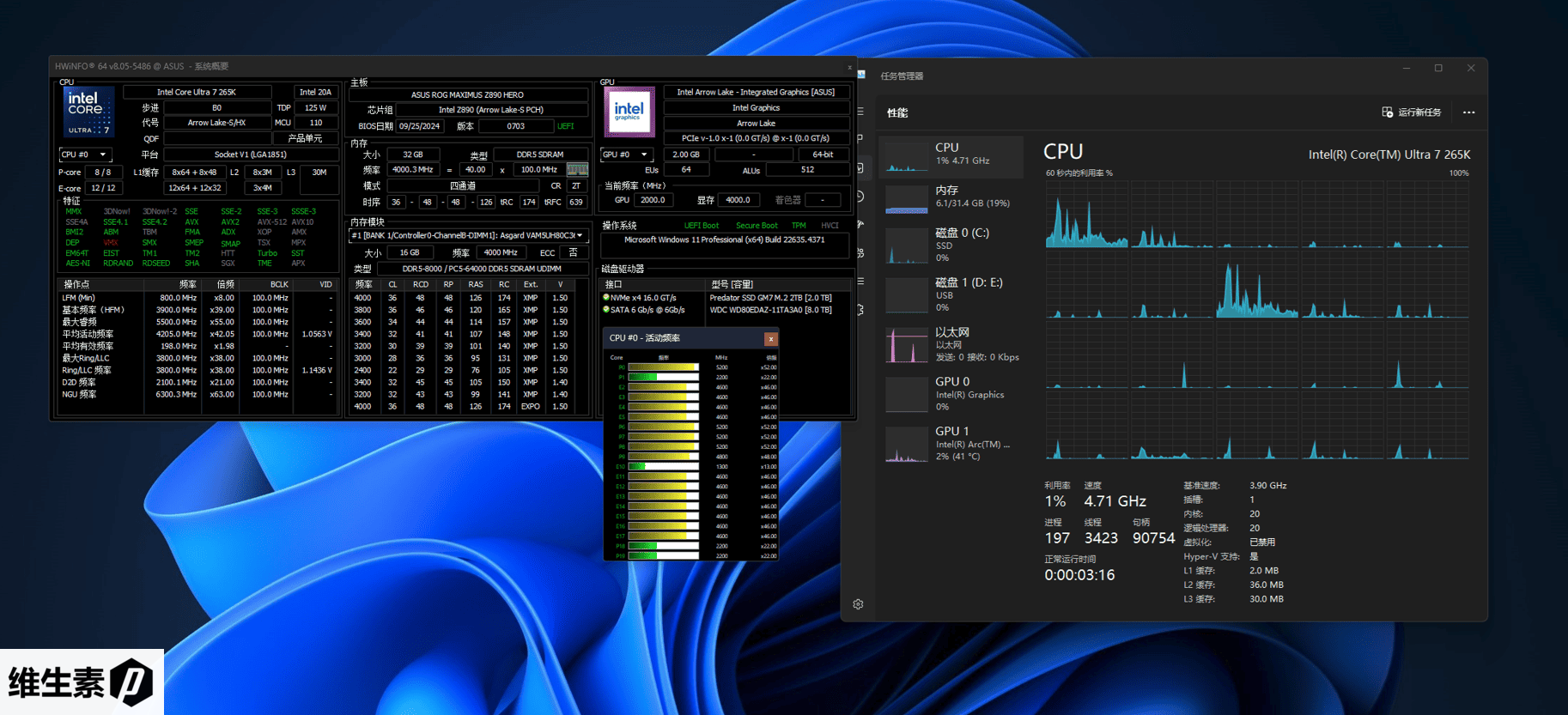
Task: Click the 产品单元 button
Action: click(305, 138)
